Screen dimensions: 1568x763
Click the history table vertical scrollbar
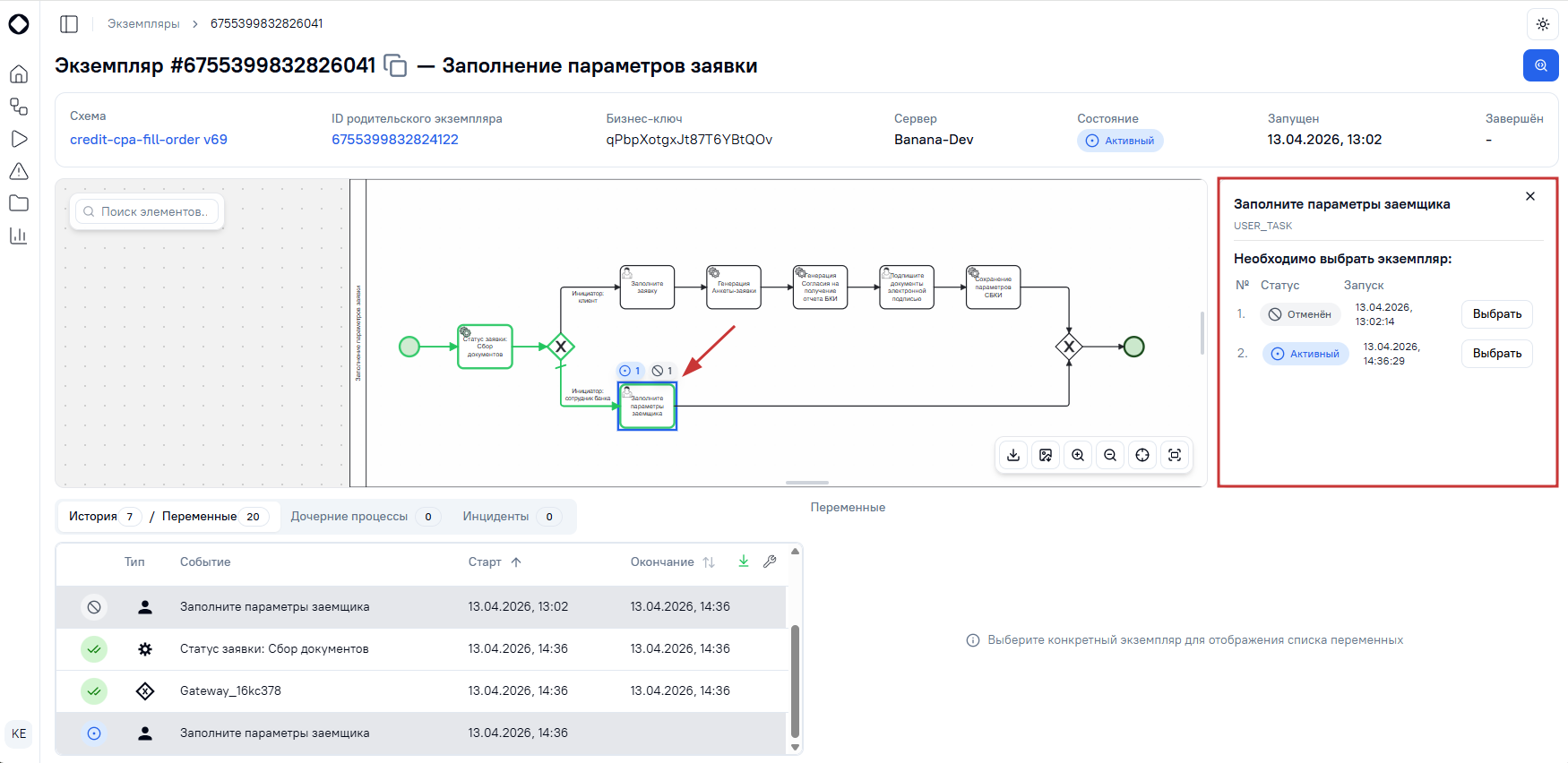click(x=795, y=681)
